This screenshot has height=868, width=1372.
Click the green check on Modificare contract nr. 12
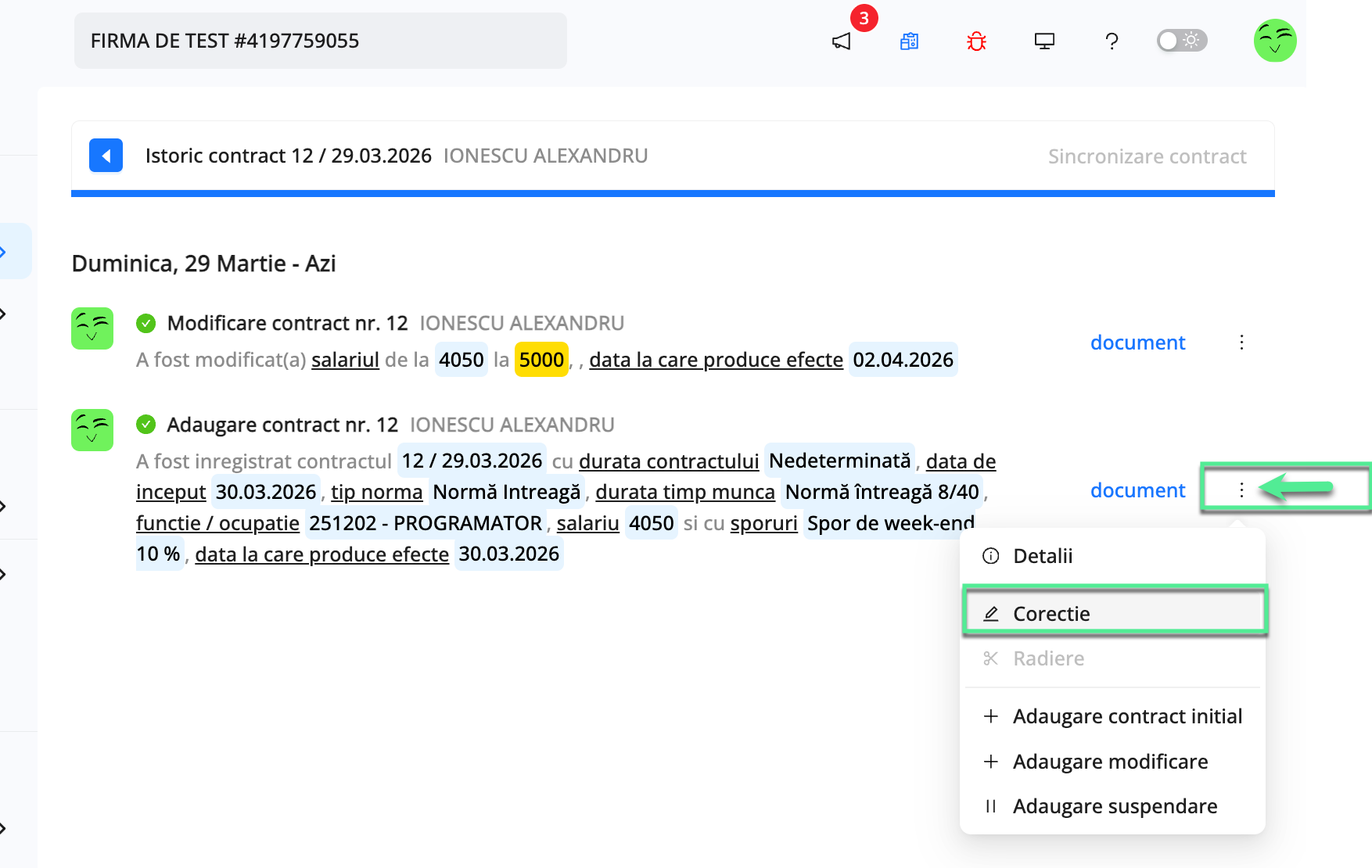pos(146,322)
